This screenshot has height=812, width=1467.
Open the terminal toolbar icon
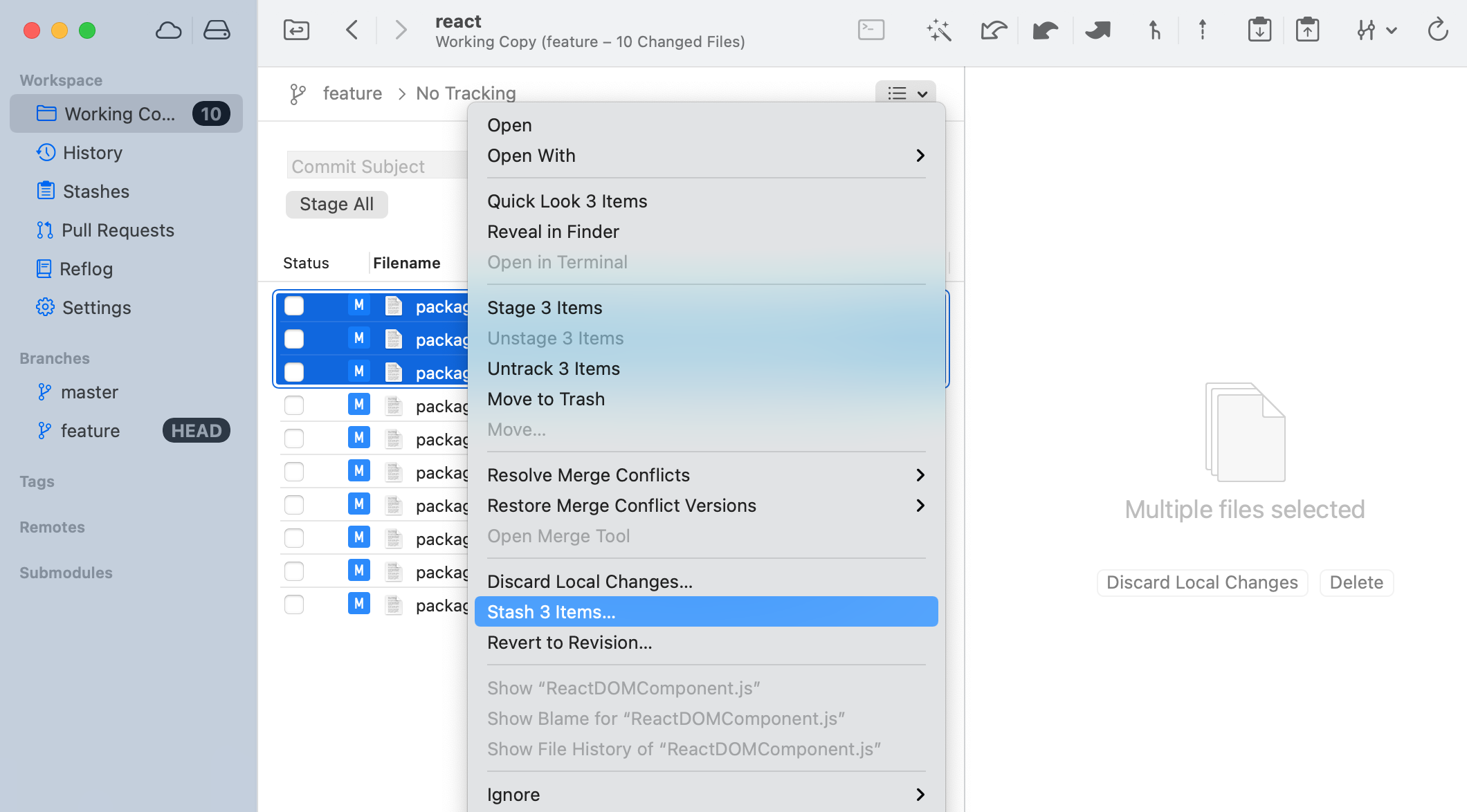(871, 30)
